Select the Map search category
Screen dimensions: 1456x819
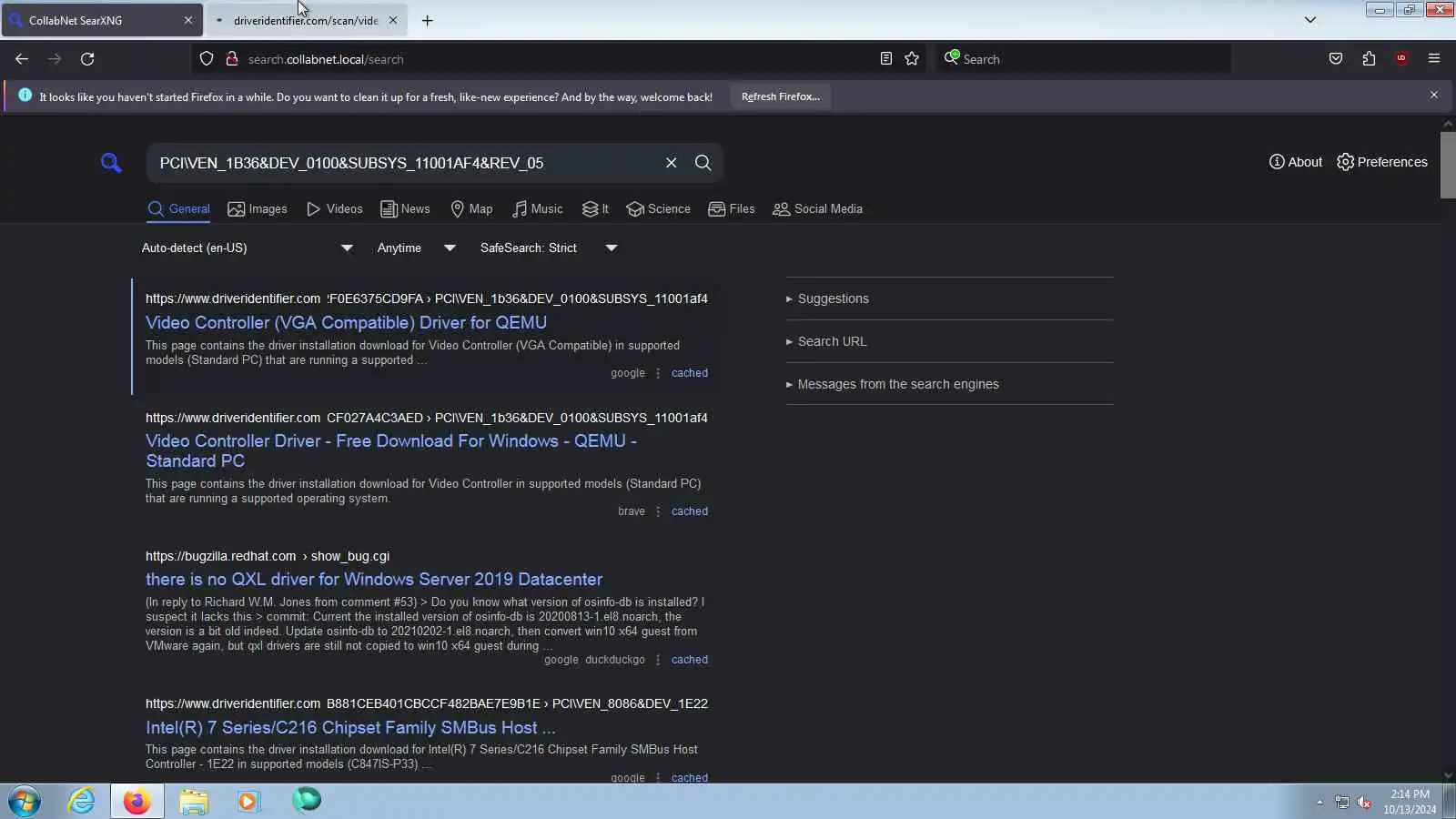pos(471,209)
